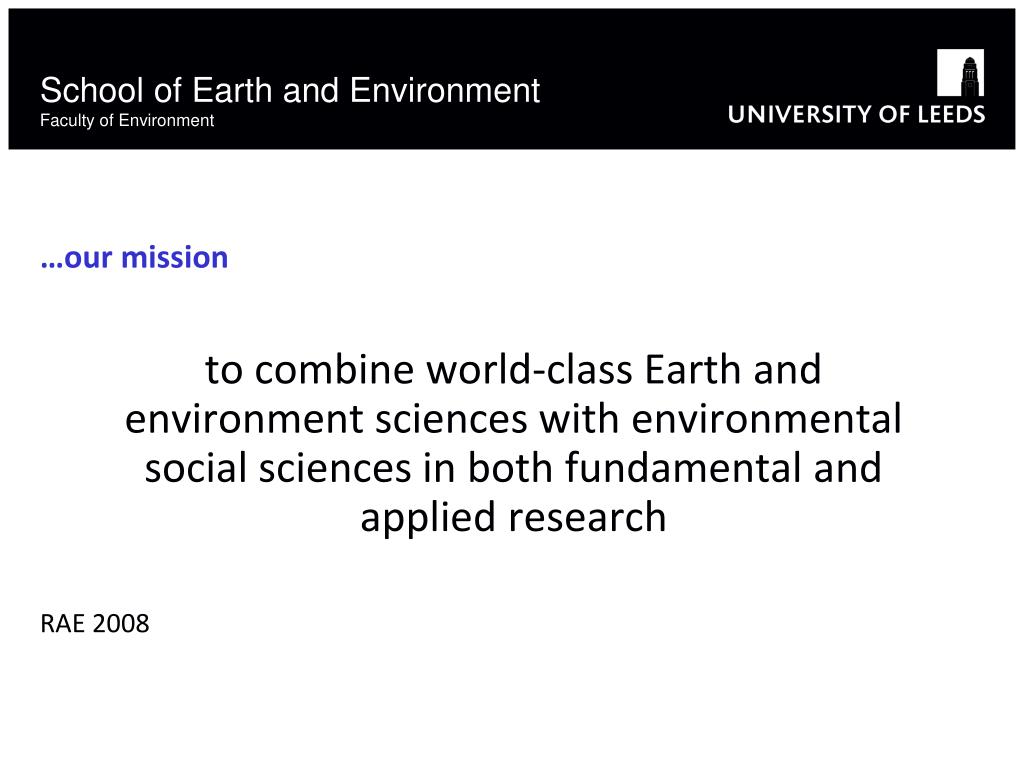Select the UNIVERSITY OF LEEDS wordmark
Screen dimensions: 1024x768
[x=856, y=114]
